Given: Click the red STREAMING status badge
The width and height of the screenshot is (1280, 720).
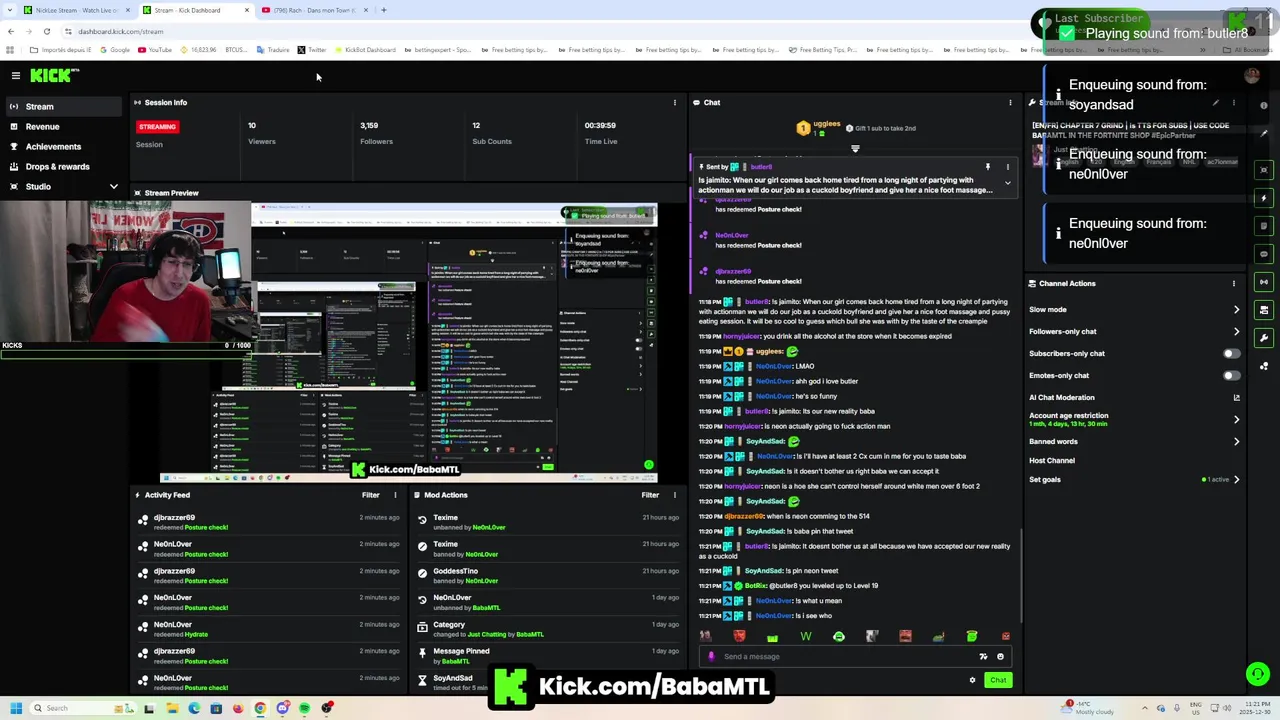Looking at the screenshot, I should point(157,127).
